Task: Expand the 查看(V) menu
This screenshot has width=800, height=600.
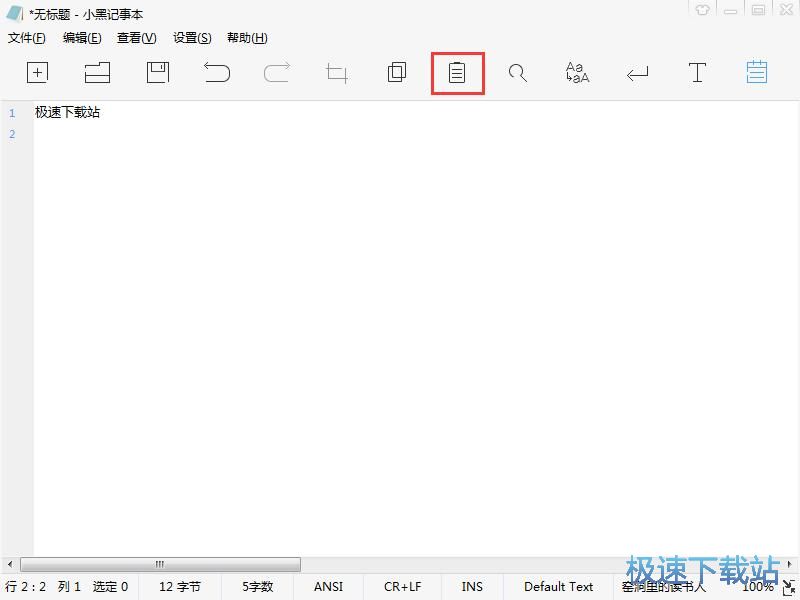Action: click(137, 38)
